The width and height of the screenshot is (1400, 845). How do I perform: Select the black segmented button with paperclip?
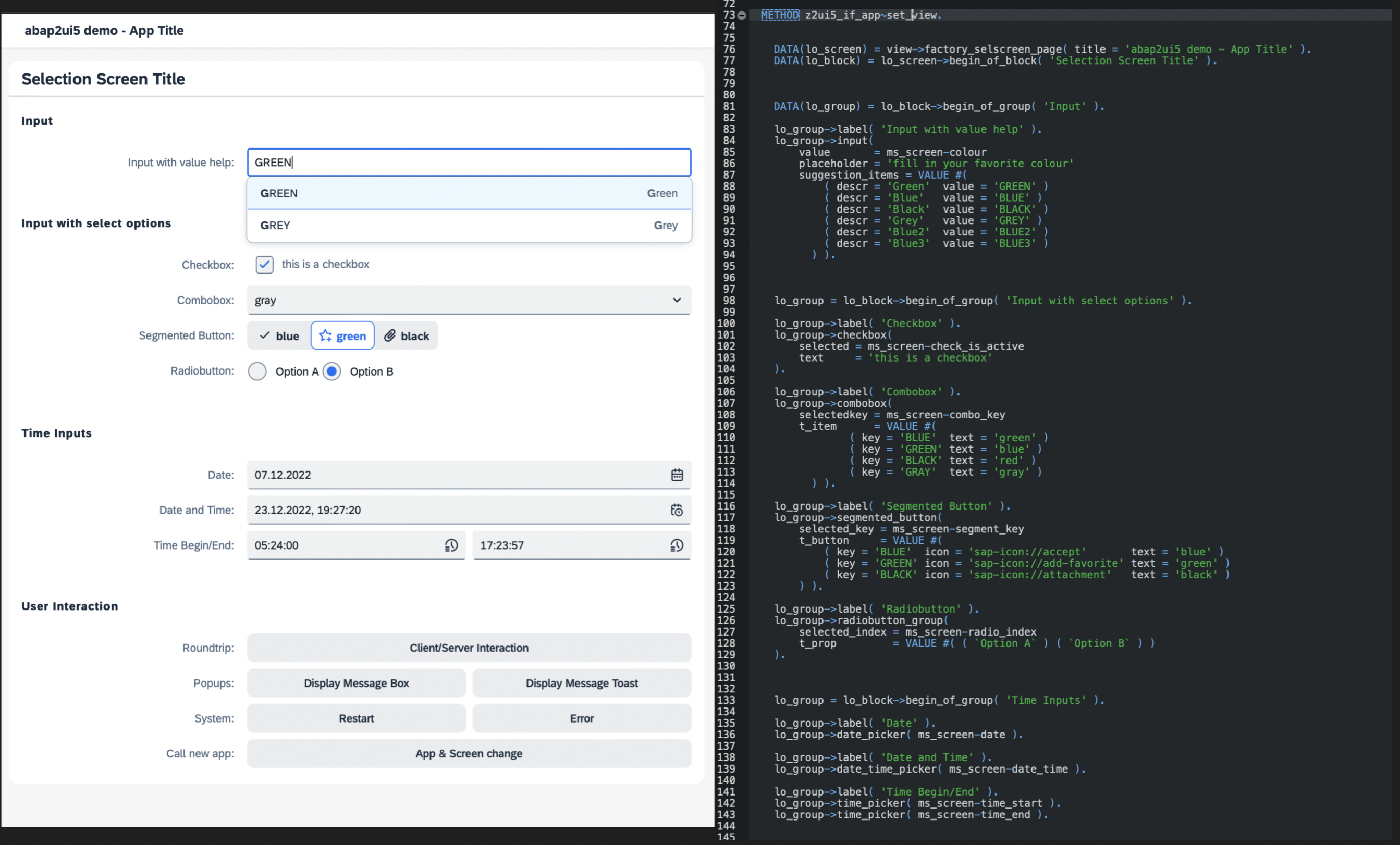tap(406, 335)
